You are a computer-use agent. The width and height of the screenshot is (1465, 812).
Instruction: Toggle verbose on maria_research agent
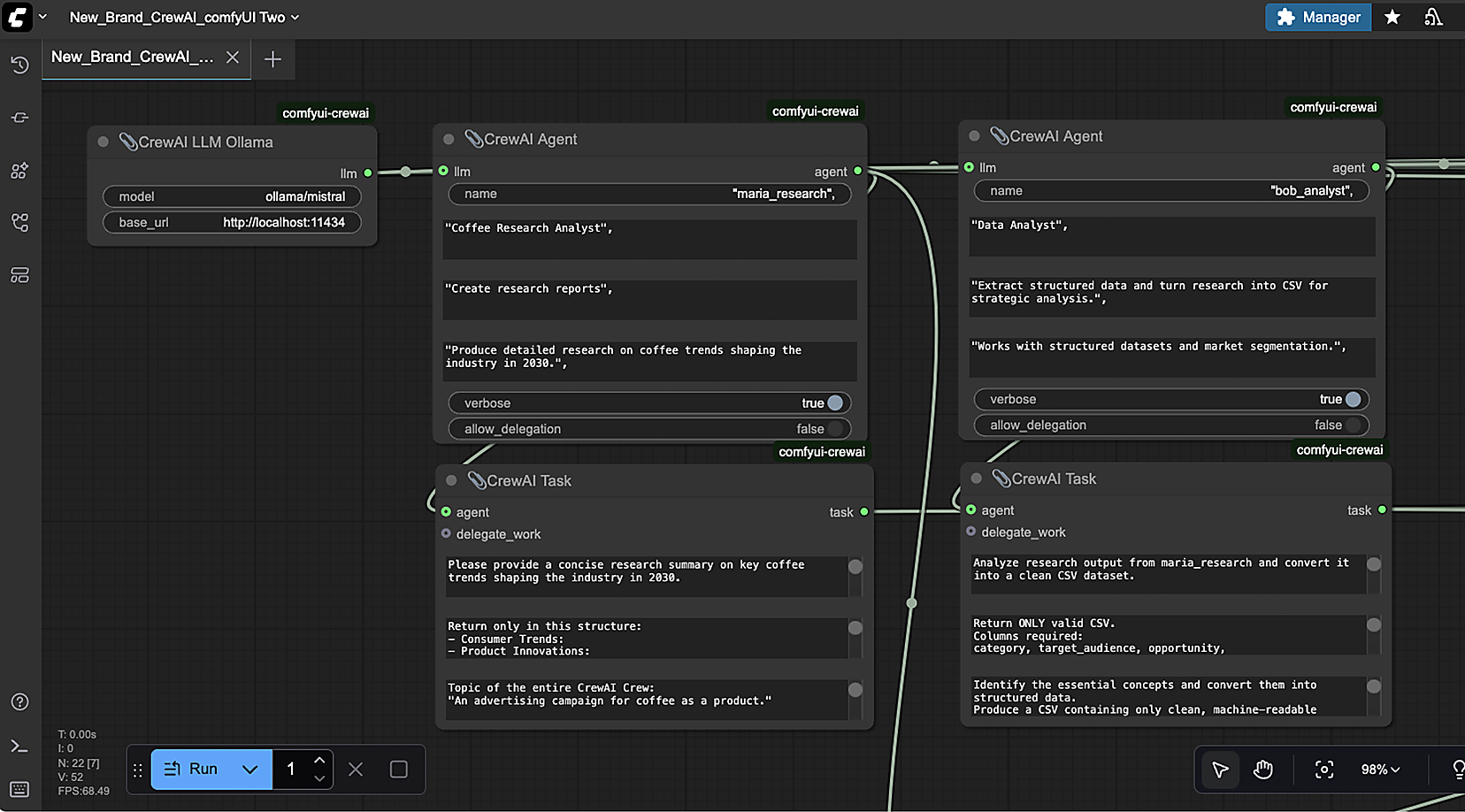833,403
